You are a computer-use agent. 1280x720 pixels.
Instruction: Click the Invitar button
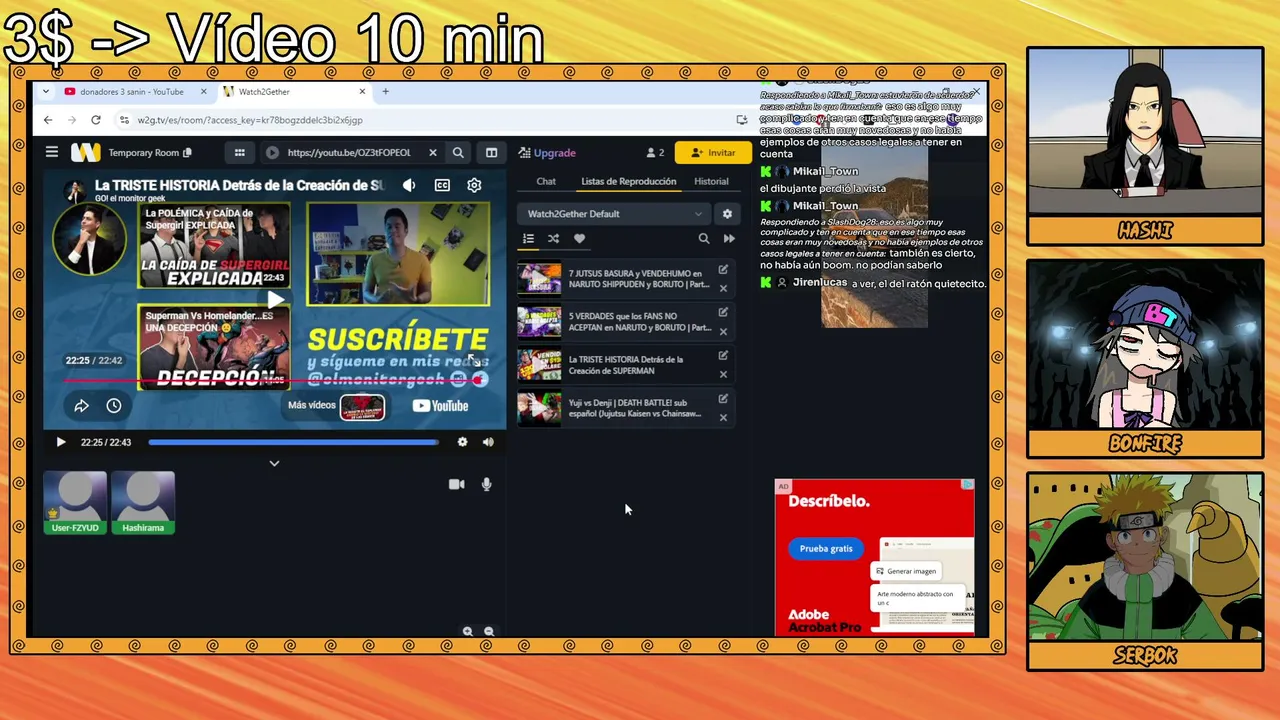(713, 152)
